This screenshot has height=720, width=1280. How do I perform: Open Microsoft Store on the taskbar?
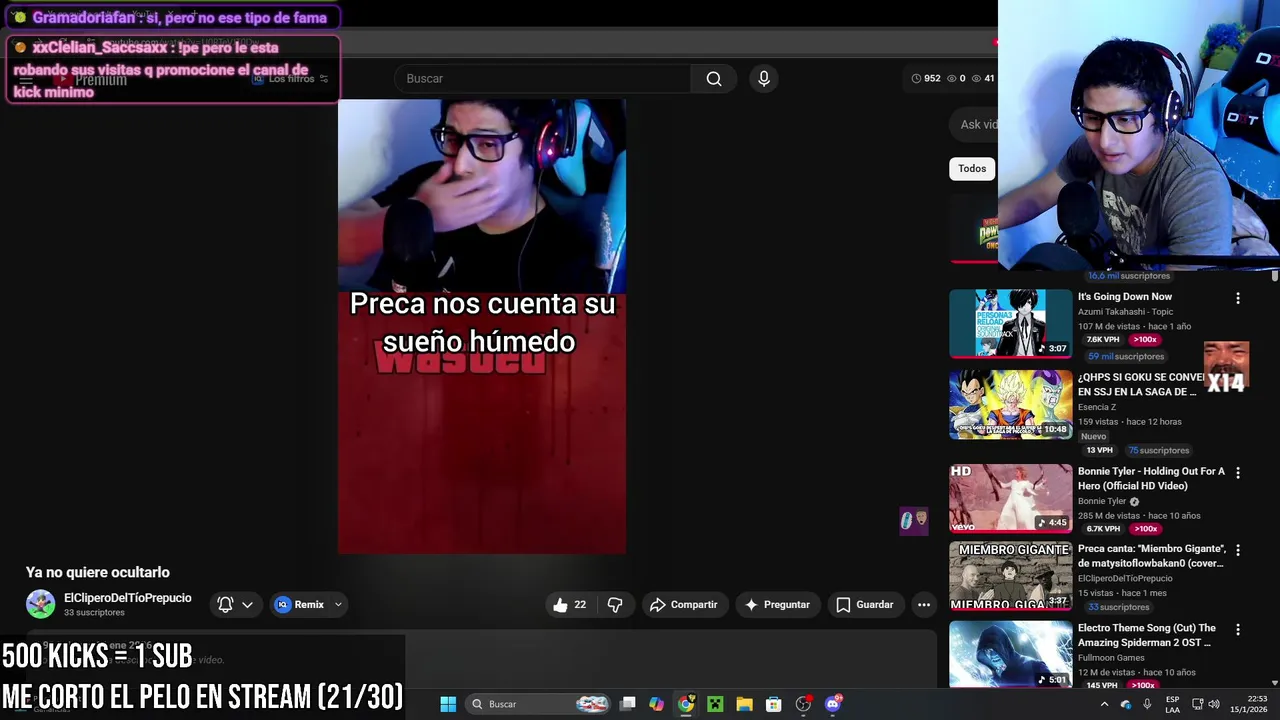tap(773, 704)
